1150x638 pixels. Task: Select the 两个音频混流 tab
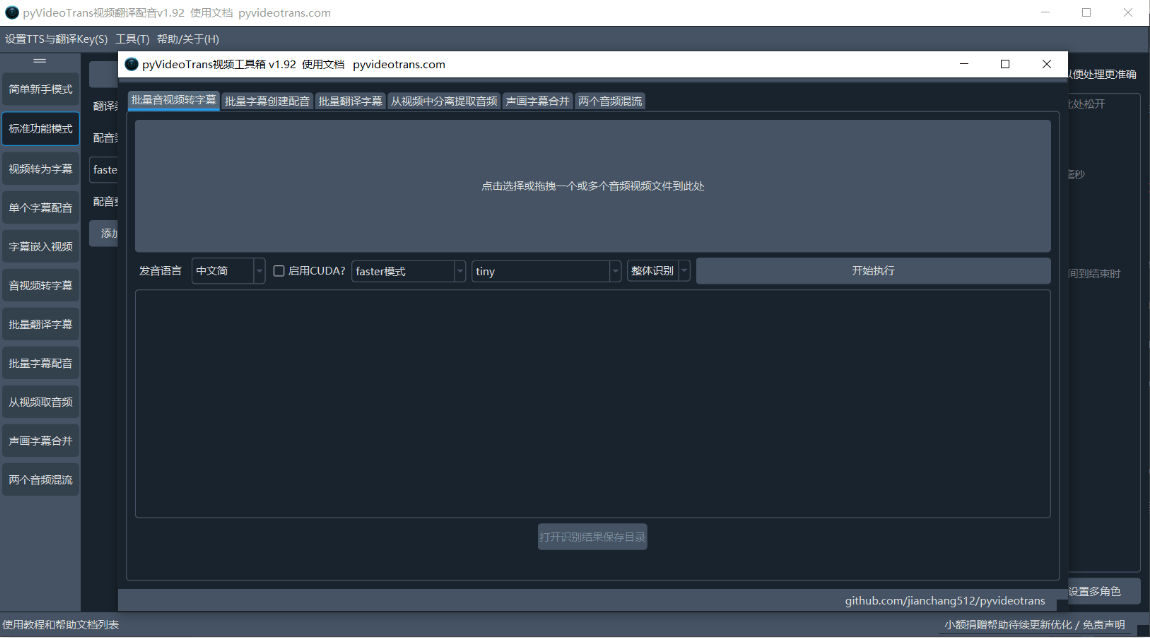pos(610,101)
